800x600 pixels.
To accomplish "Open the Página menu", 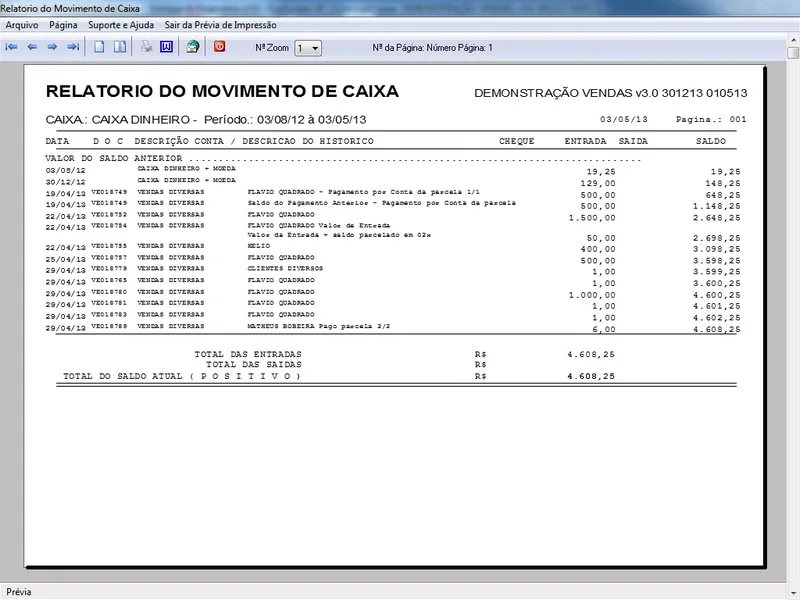I will 63,25.
